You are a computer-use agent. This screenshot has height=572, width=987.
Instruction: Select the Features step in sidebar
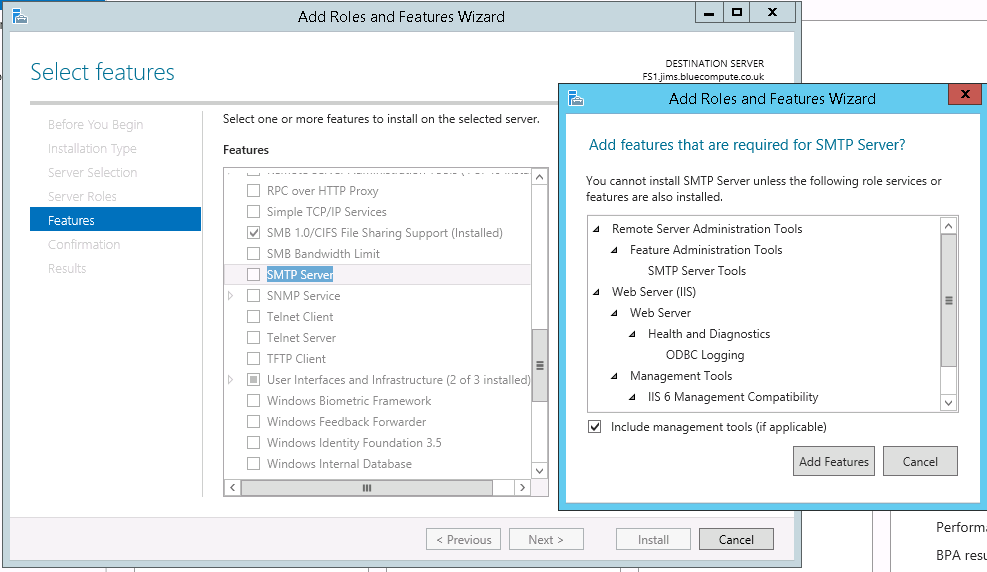pyautogui.click(x=71, y=220)
